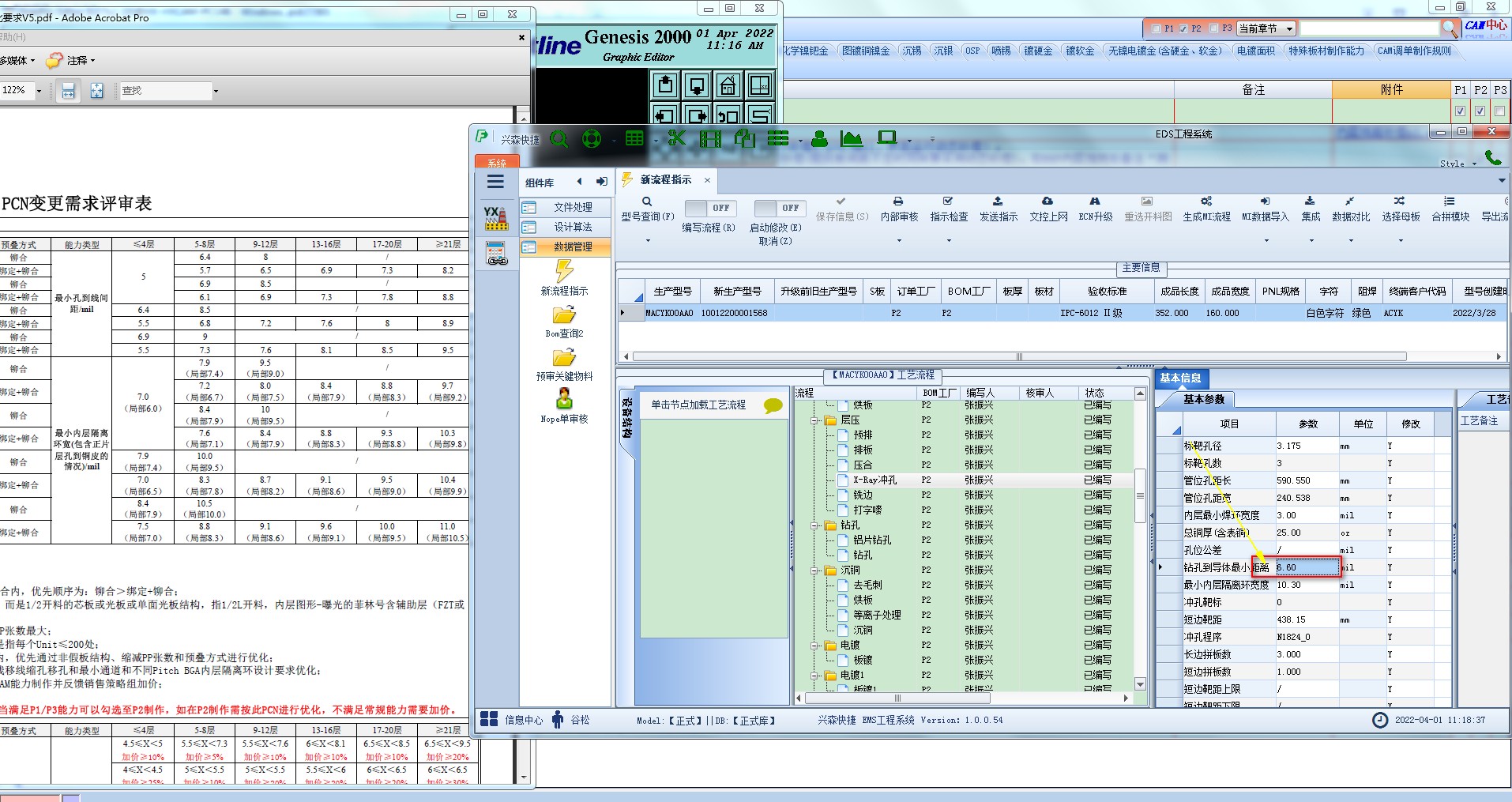Click the green film strip icon

pos(710,139)
